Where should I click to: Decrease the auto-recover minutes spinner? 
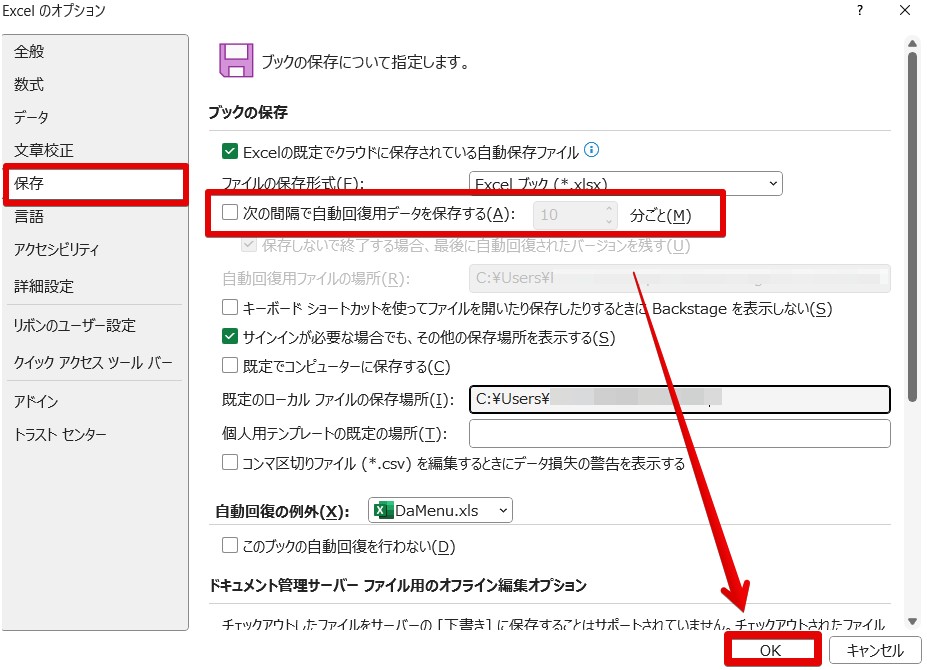tap(609, 221)
